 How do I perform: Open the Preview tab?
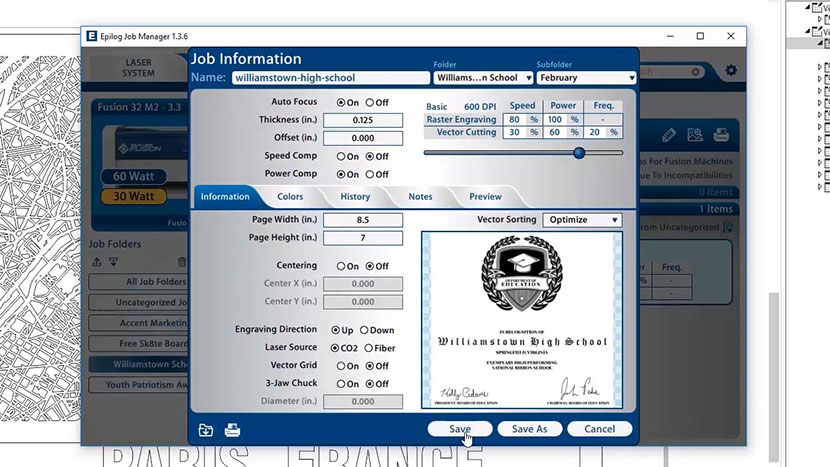[x=485, y=197]
